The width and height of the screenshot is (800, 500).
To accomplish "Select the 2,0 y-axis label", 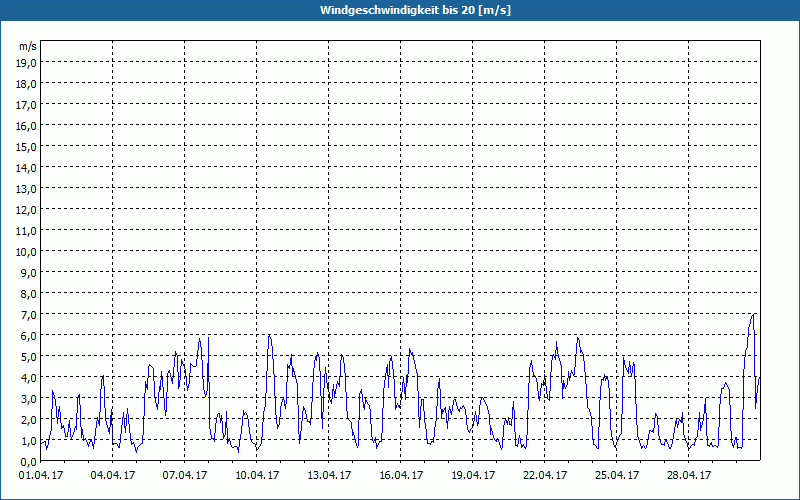I will [29, 419].
